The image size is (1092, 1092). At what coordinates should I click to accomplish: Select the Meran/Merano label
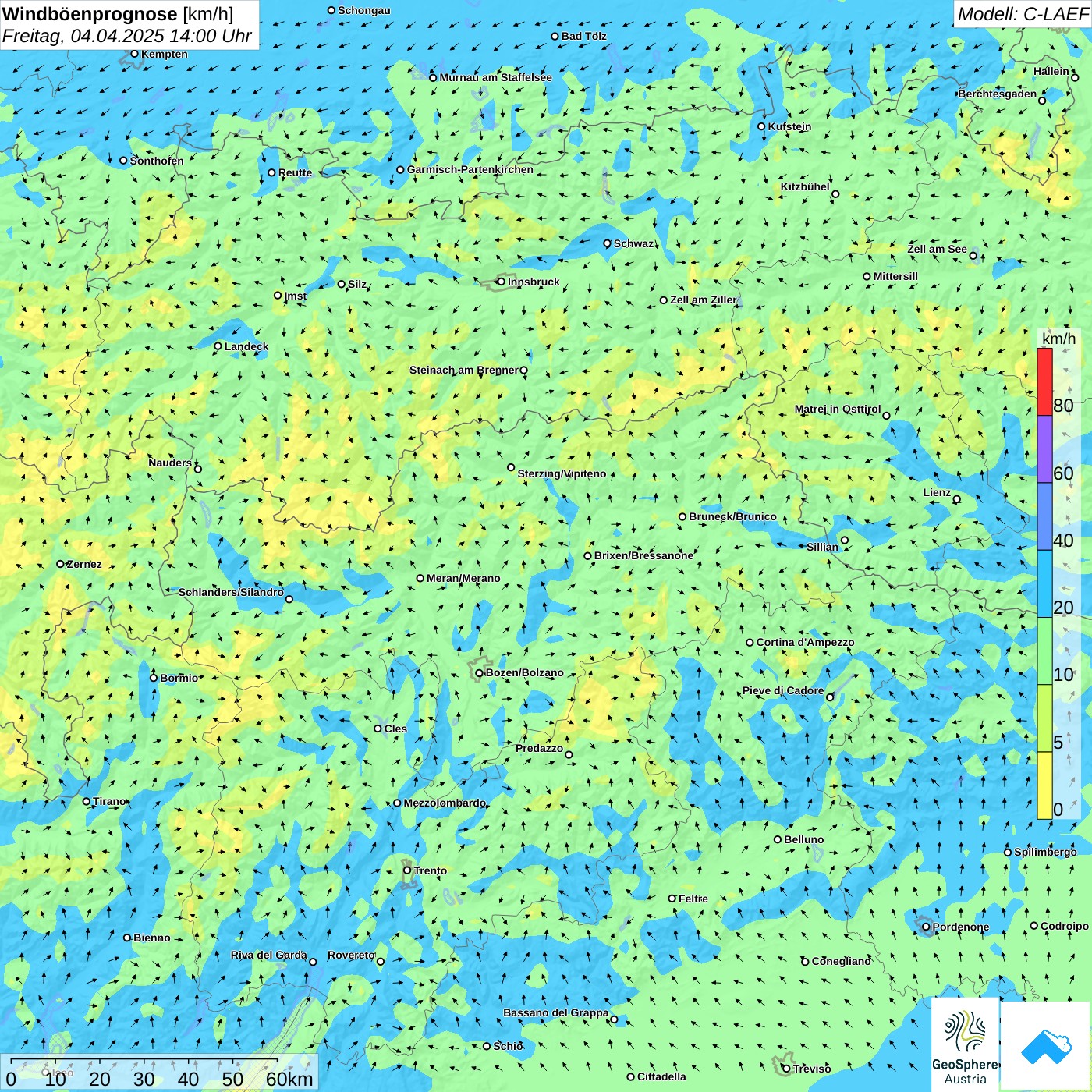coord(463,578)
